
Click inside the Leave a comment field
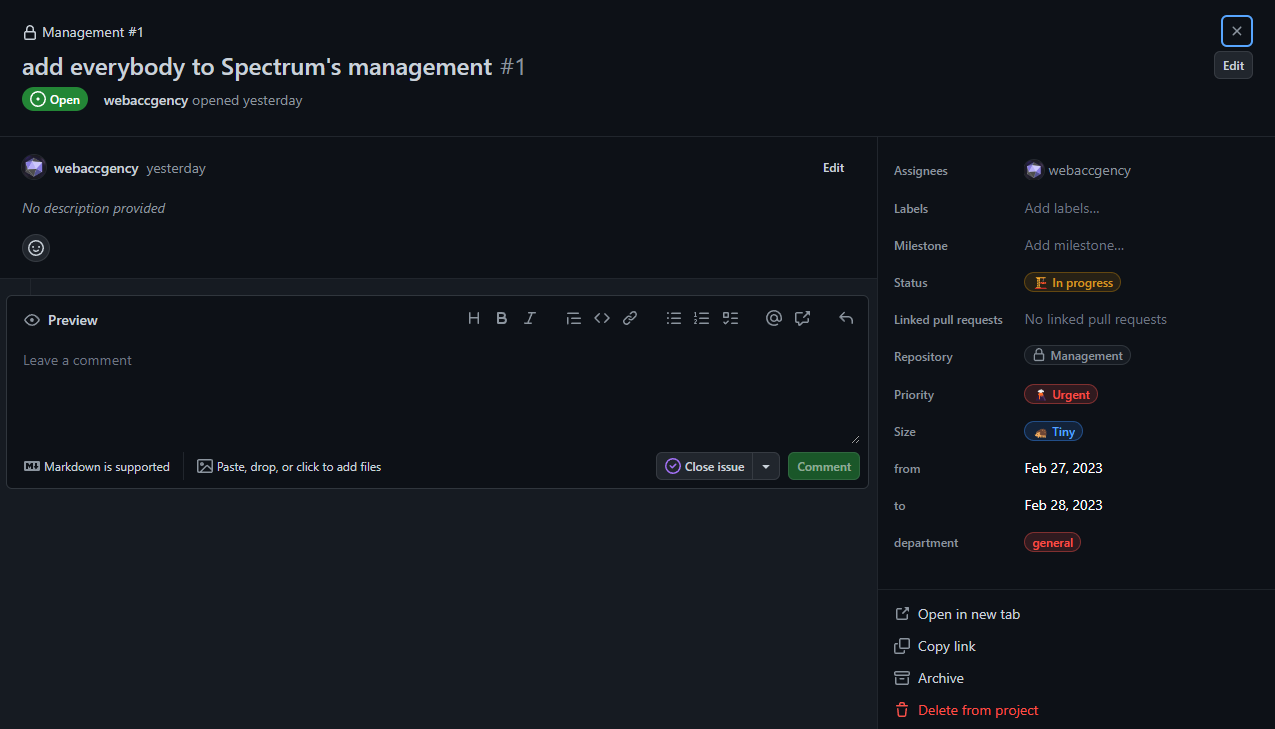click(x=437, y=394)
